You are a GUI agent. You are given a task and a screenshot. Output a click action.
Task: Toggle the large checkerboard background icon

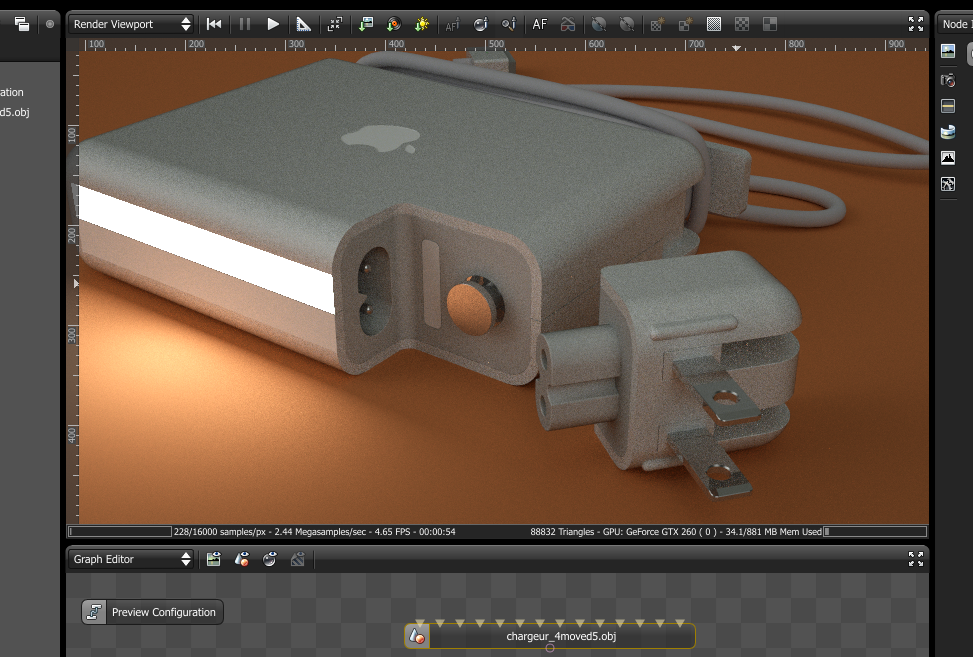coord(769,24)
